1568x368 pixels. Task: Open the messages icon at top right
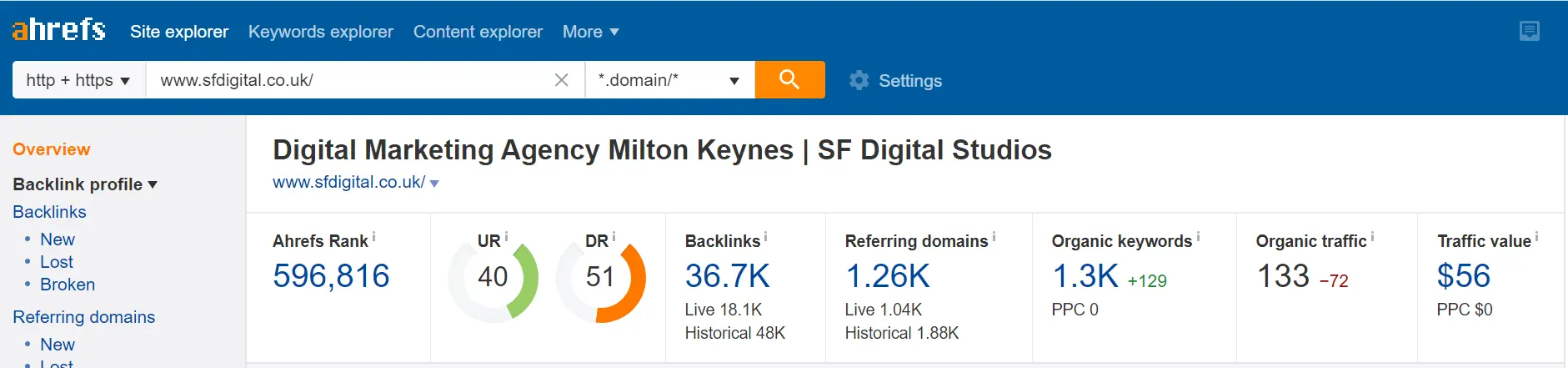1530,32
